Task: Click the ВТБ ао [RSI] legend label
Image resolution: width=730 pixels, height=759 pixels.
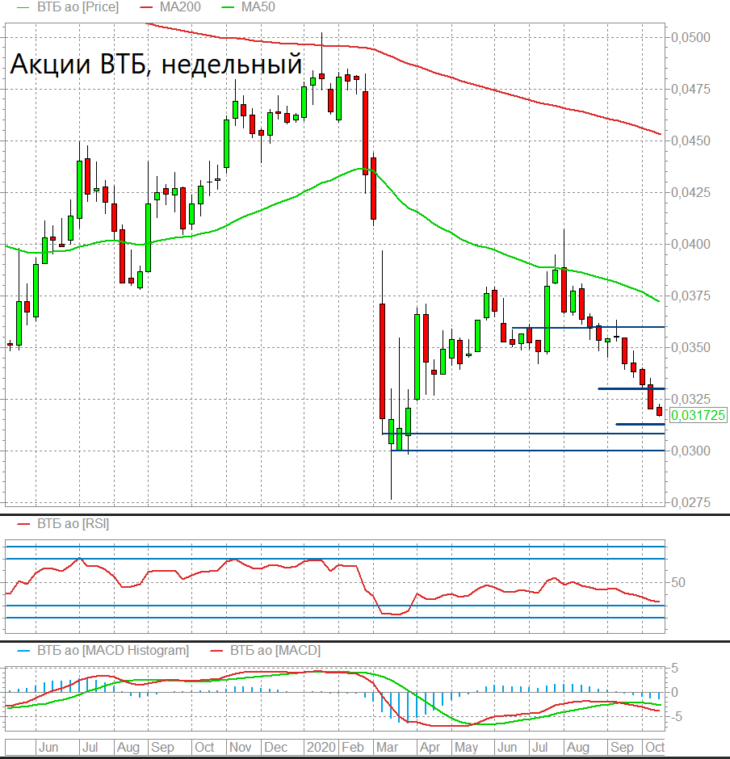Action: click(x=73, y=524)
